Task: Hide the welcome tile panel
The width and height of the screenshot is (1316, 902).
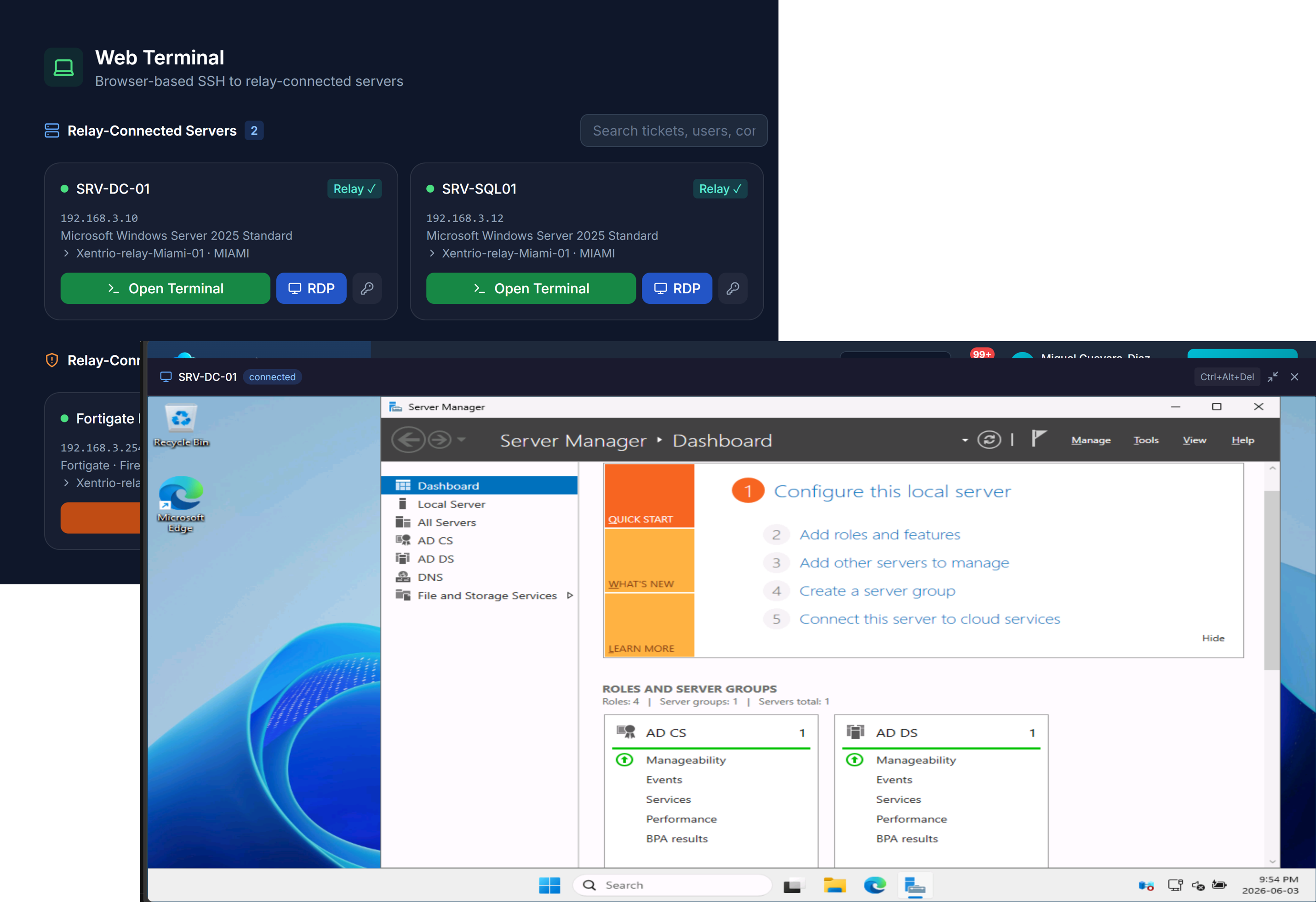Action: [x=1213, y=638]
